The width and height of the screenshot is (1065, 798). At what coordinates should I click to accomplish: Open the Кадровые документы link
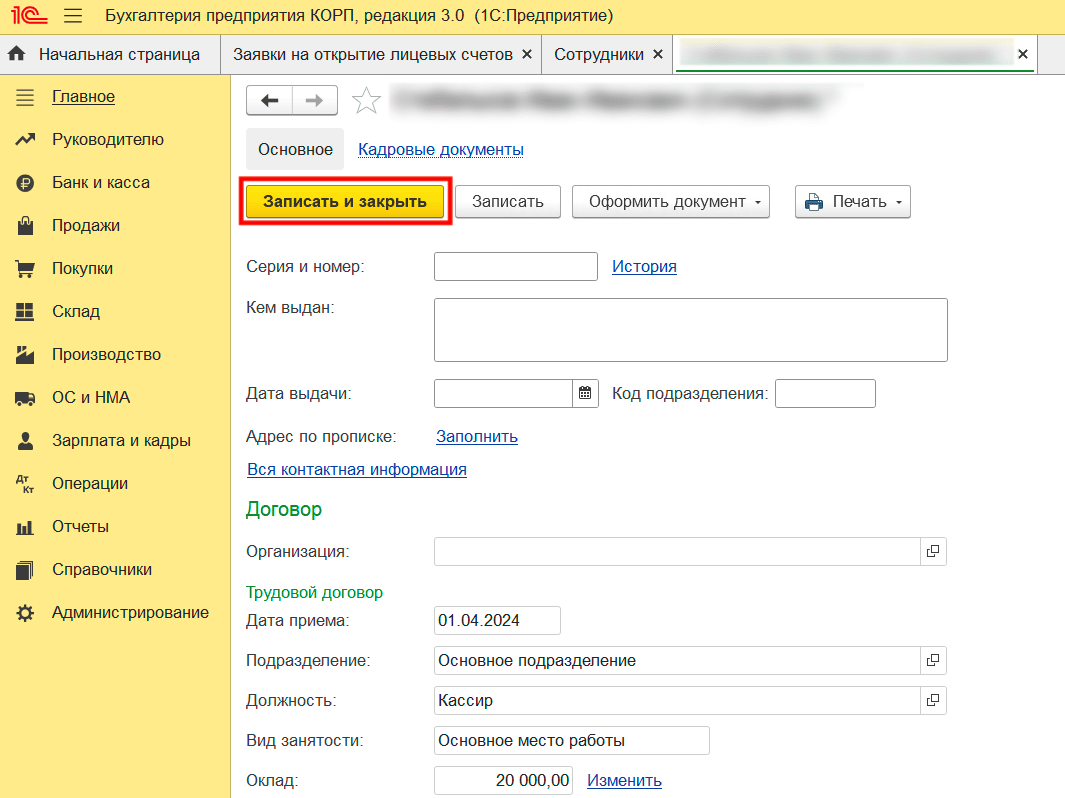[x=440, y=149]
